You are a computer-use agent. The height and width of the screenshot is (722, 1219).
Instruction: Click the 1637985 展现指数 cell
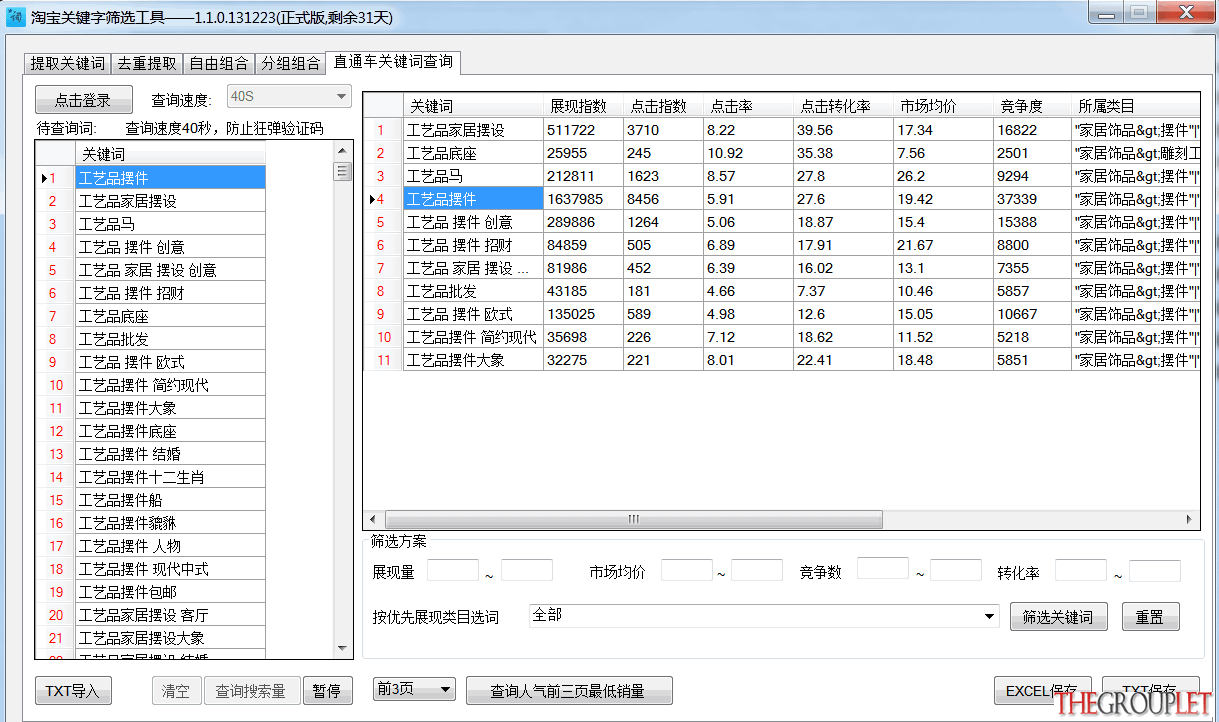[x=583, y=199]
